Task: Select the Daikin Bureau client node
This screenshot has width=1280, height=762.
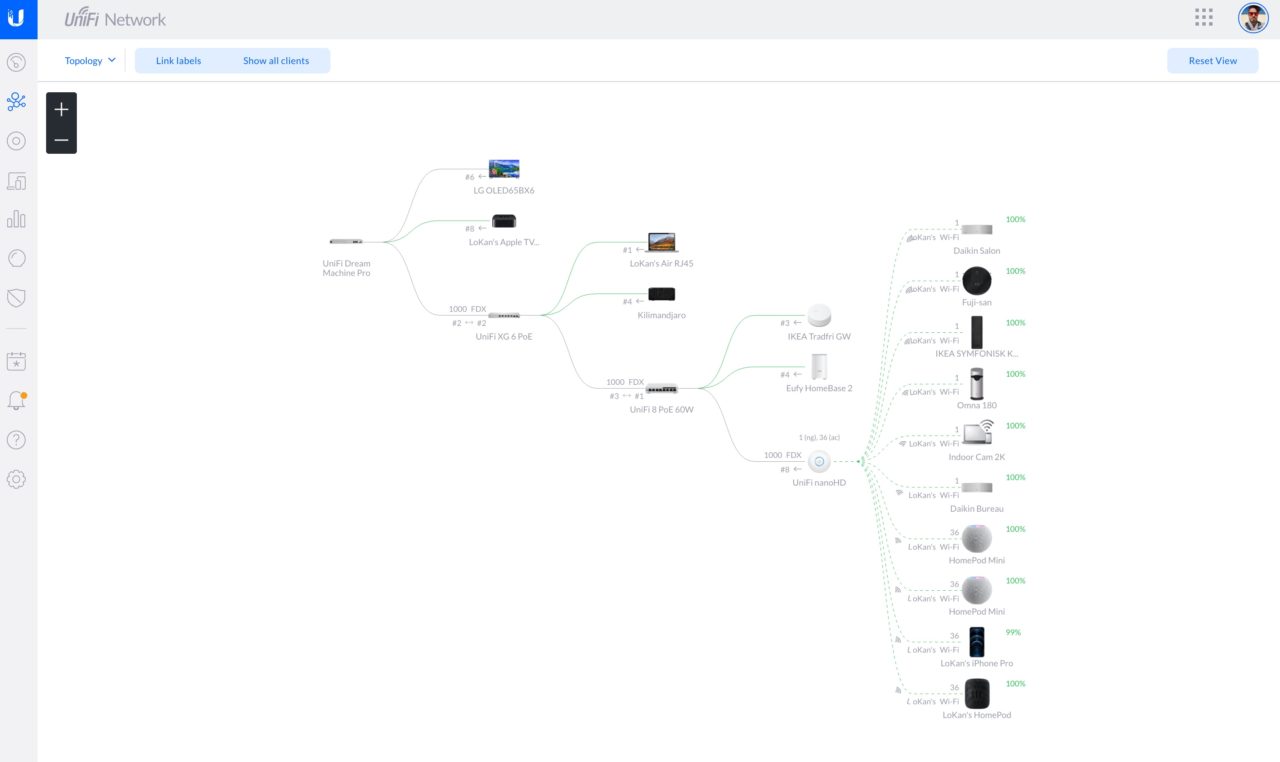Action: [977, 488]
